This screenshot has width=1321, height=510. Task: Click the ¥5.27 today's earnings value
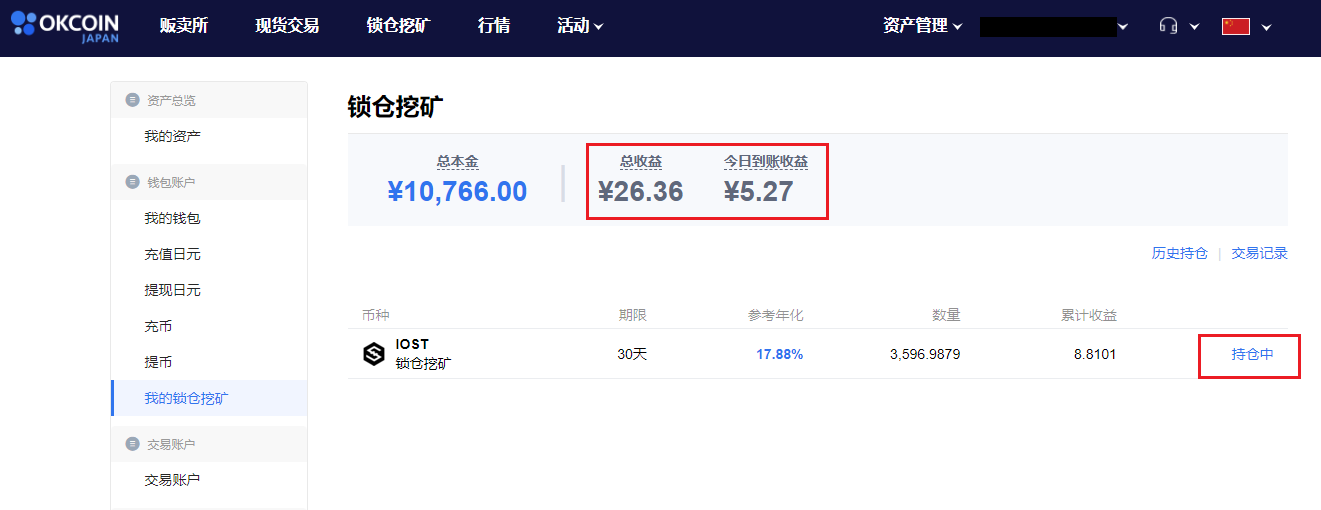coord(758,191)
